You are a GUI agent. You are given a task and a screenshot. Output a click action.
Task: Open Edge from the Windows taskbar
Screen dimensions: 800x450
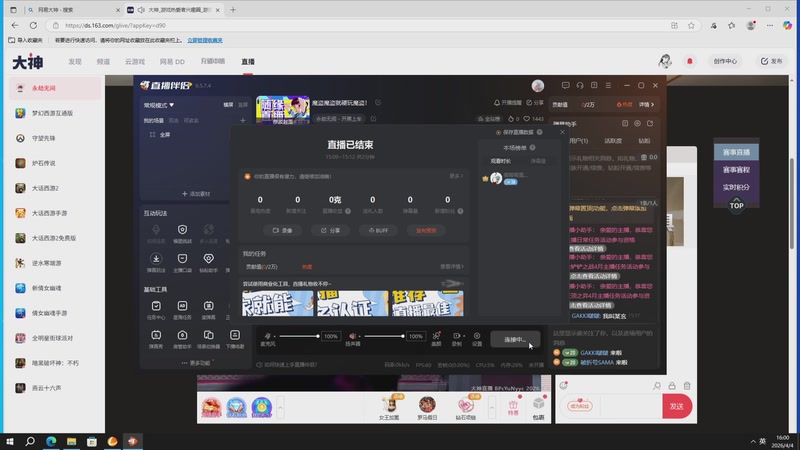click(51, 441)
